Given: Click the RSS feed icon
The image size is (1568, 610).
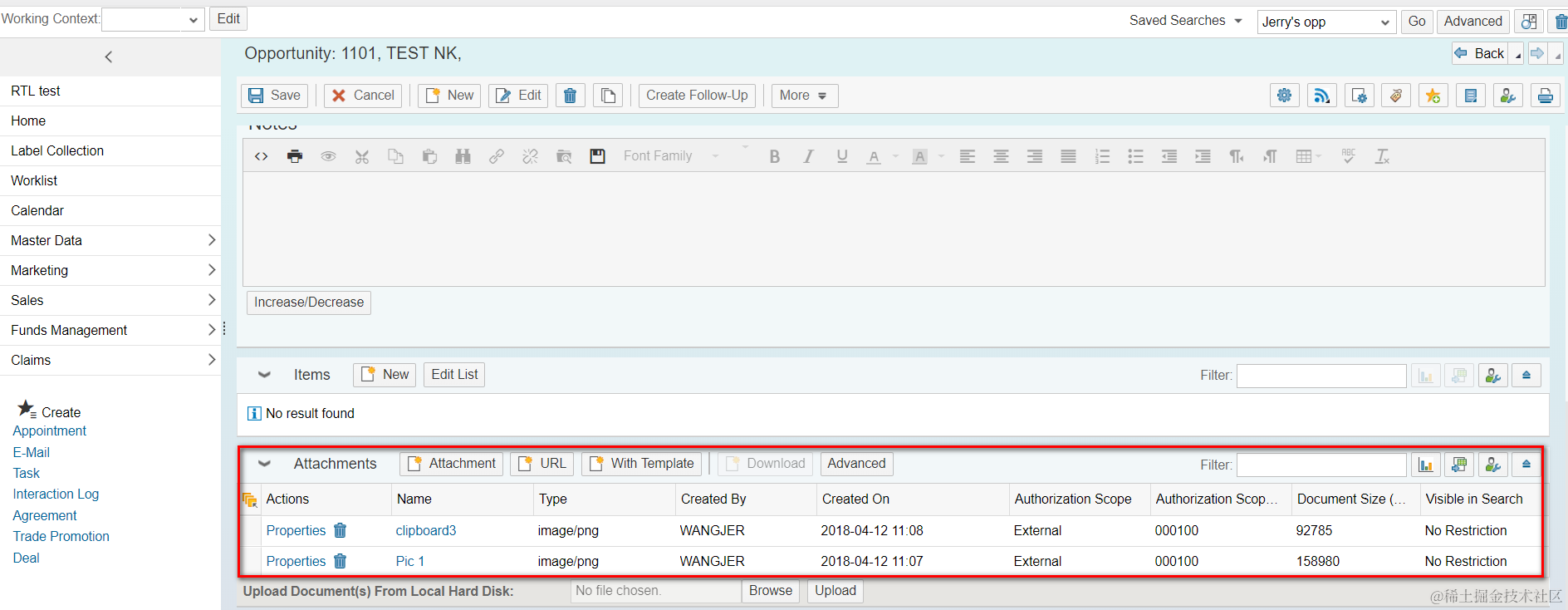Looking at the screenshot, I should [1321, 96].
